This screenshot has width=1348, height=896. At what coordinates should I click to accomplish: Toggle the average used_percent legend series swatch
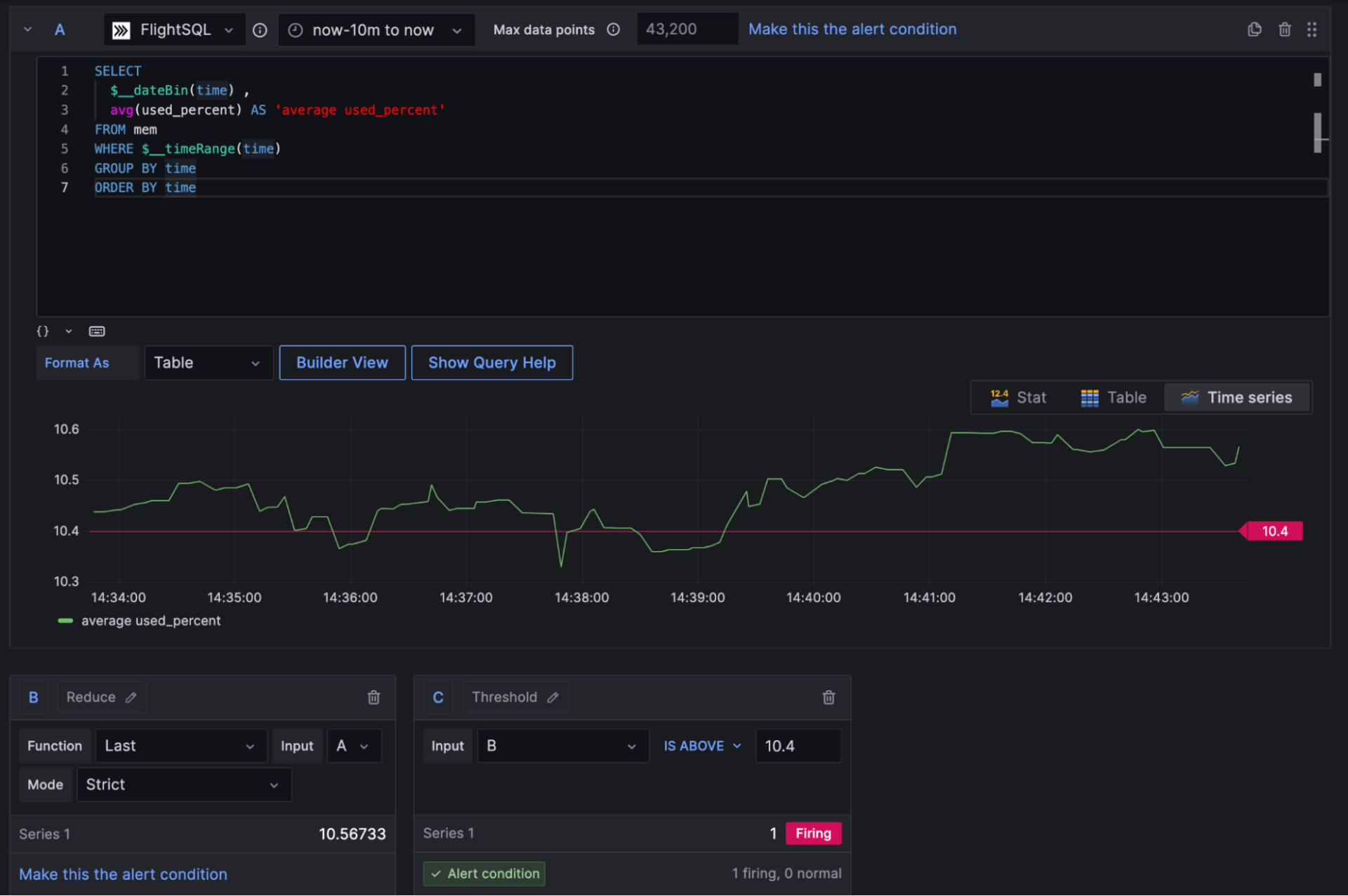(65, 621)
